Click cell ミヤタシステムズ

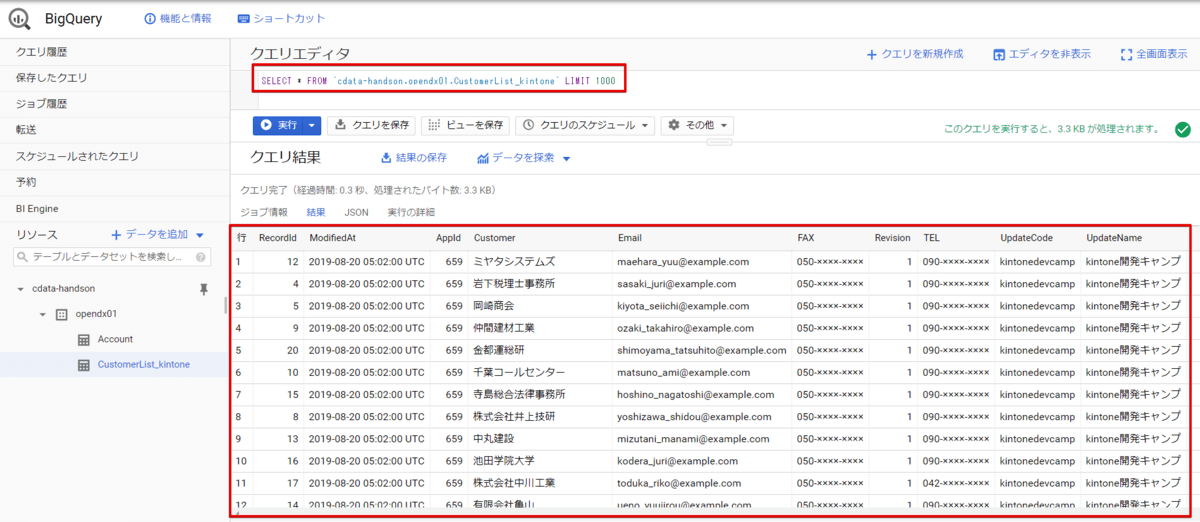tap(514, 262)
